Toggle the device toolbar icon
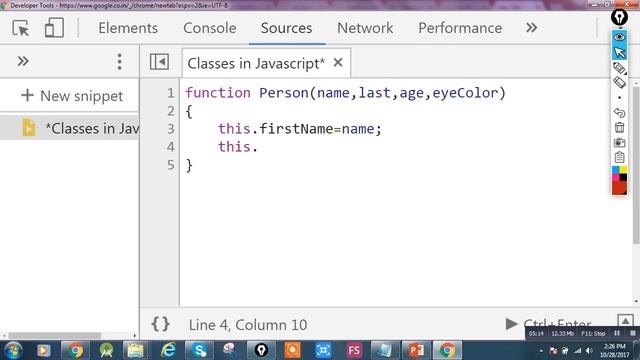Image resolution: width=640 pixels, height=360 pixels. (x=54, y=28)
